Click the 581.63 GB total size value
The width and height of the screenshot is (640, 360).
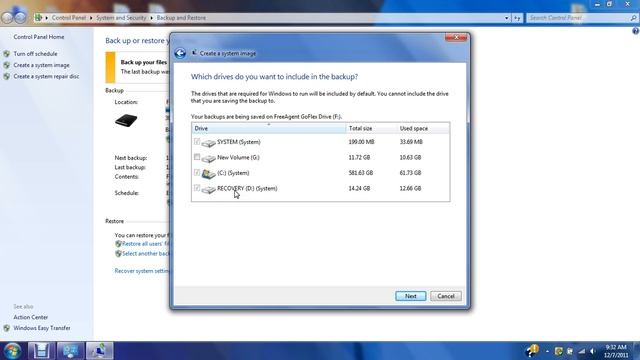click(x=361, y=173)
